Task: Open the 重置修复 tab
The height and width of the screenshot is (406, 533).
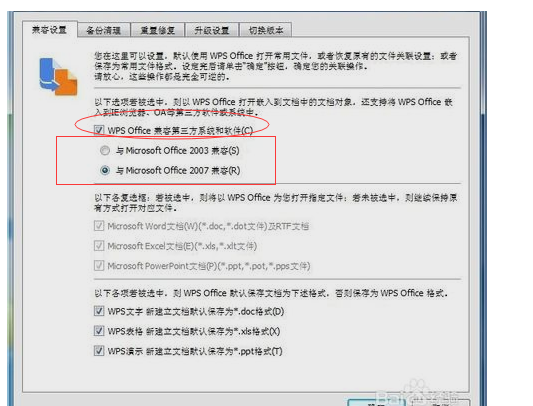Action: pos(158,30)
